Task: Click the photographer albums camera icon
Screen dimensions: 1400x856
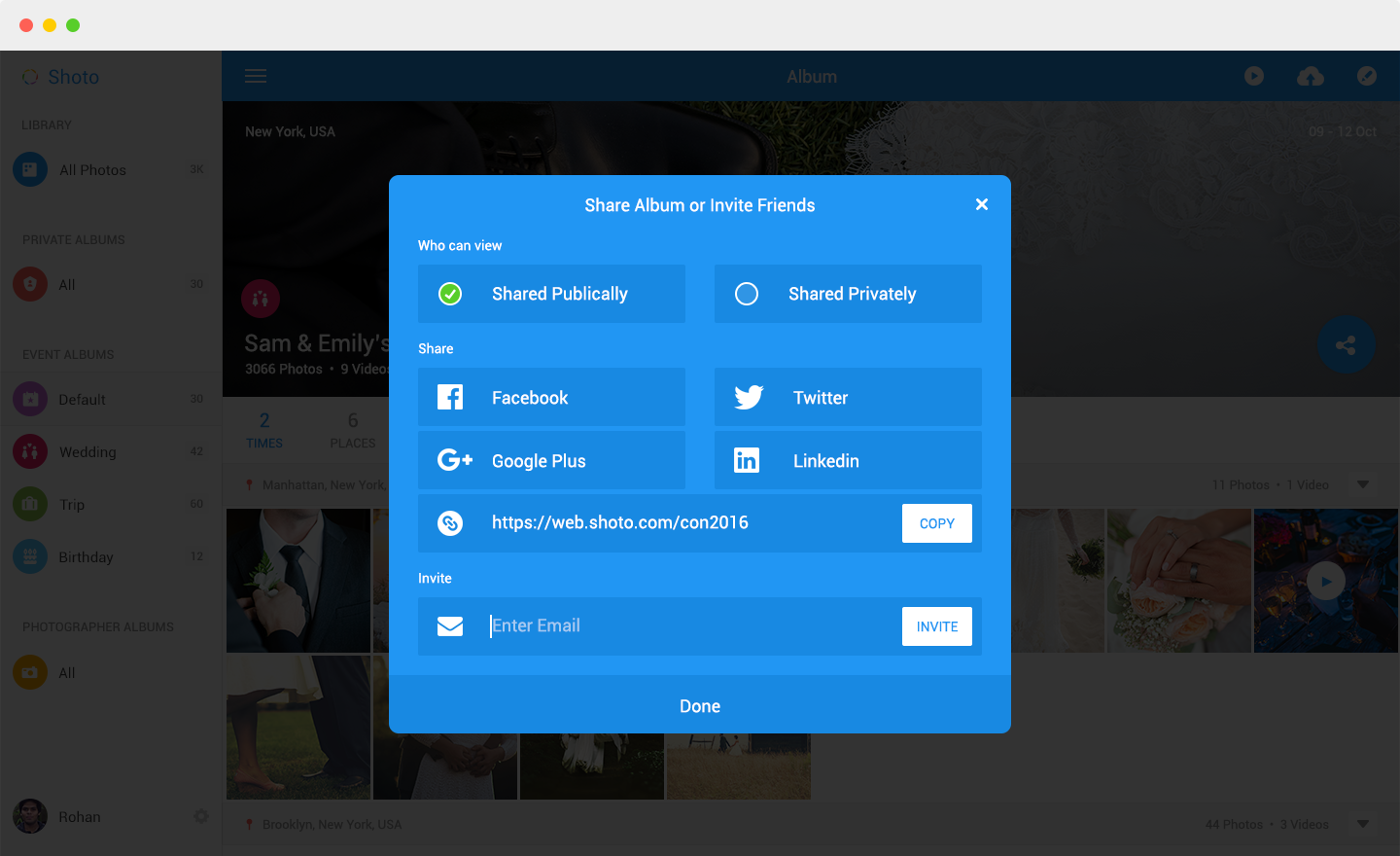Action: click(x=30, y=672)
